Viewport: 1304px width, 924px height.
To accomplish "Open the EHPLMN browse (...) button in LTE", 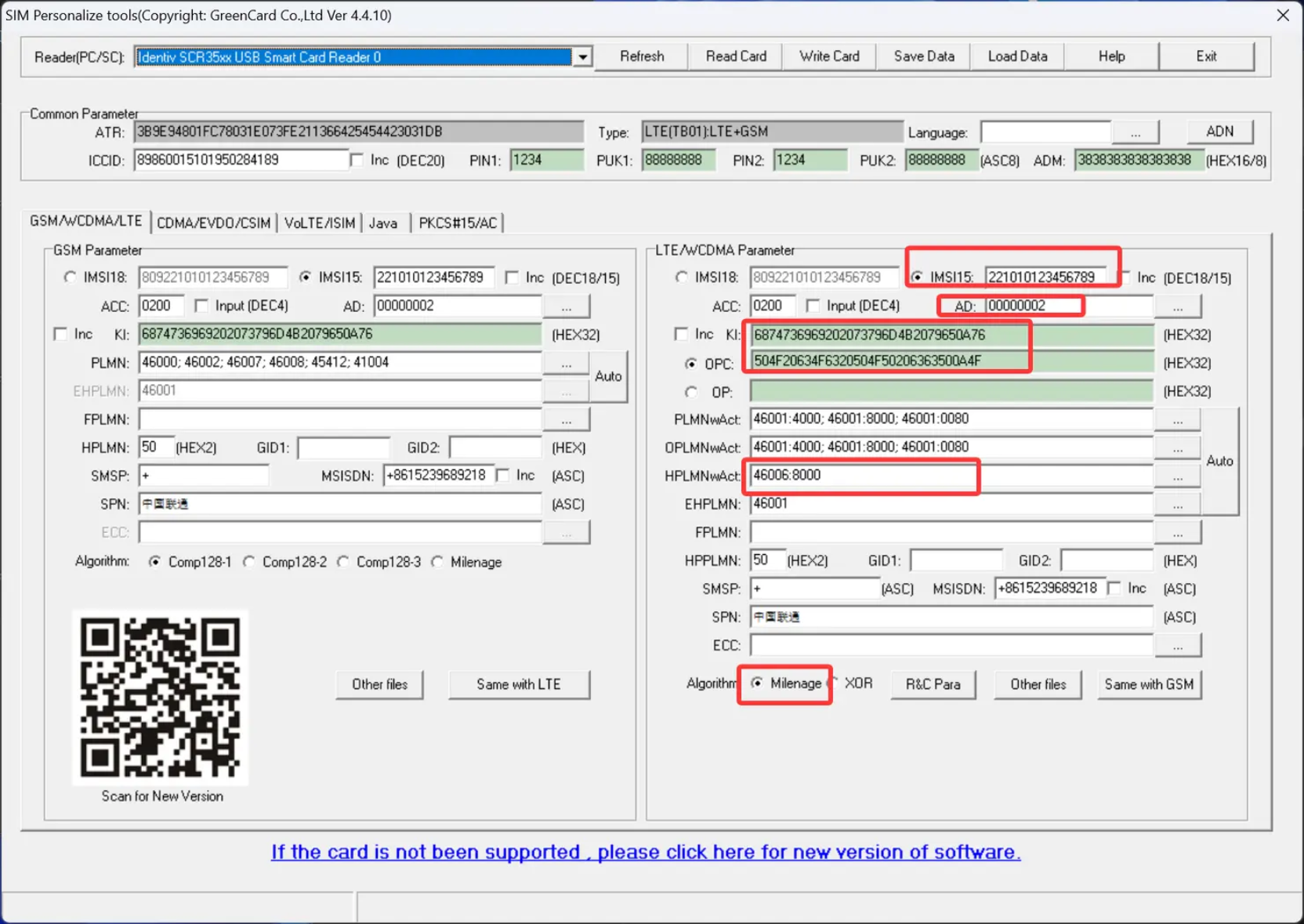I will click(1177, 504).
